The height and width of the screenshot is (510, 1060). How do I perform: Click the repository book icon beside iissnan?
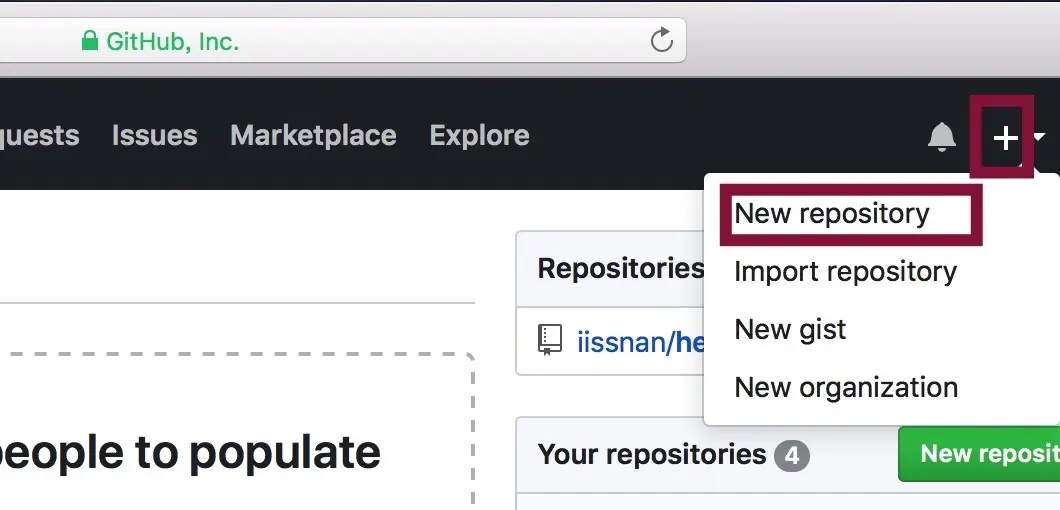coord(550,340)
